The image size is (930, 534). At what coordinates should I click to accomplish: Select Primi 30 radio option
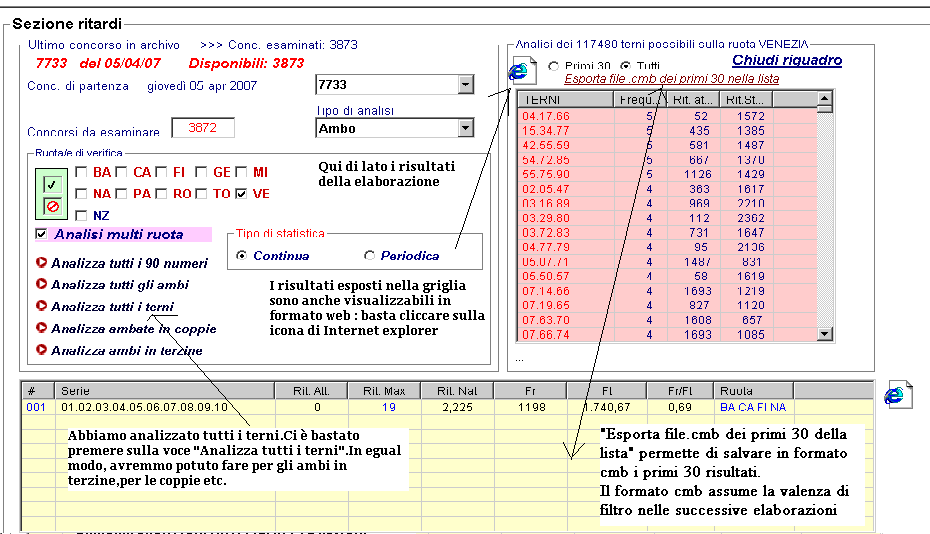(x=553, y=66)
